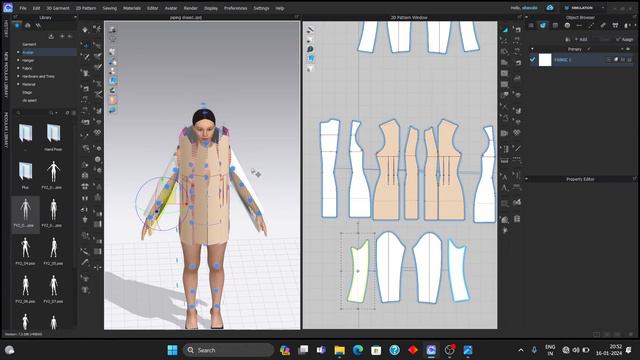Click the top pen-like icon in the 2D window
Viewport: 640px width, 360px height.
click(310, 30)
